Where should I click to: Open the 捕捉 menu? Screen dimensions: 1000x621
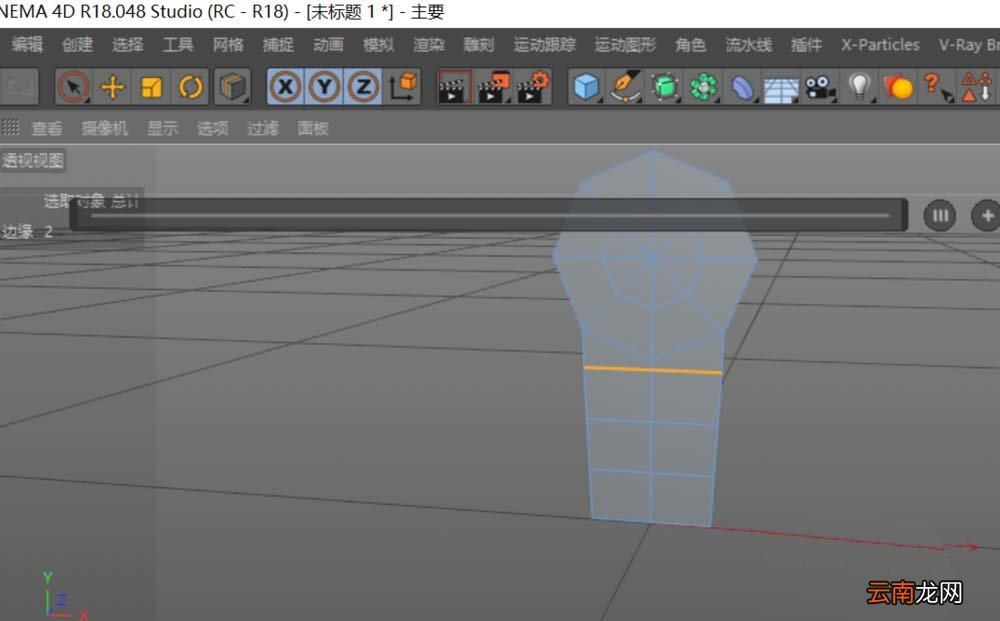[278, 44]
